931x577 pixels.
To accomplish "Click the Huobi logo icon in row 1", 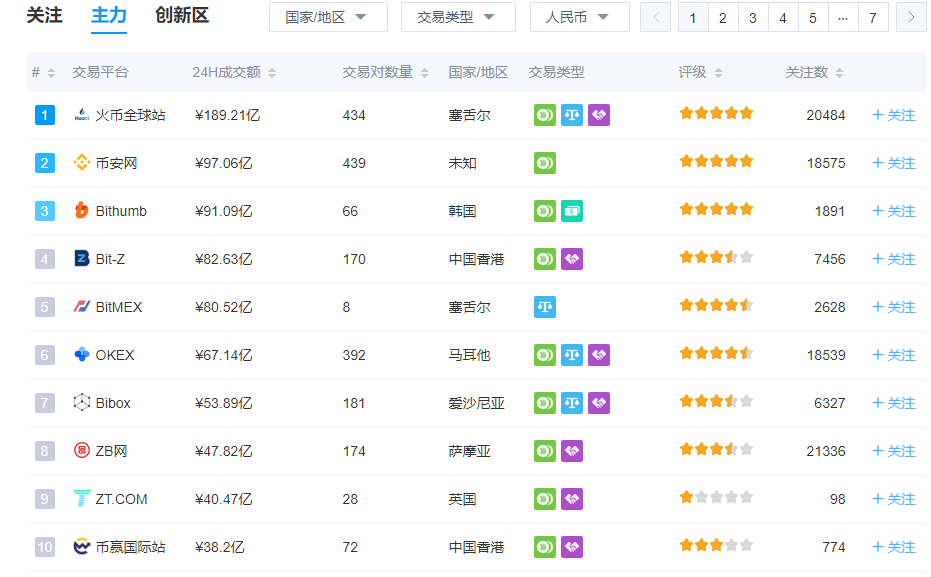I will click(81, 115).
